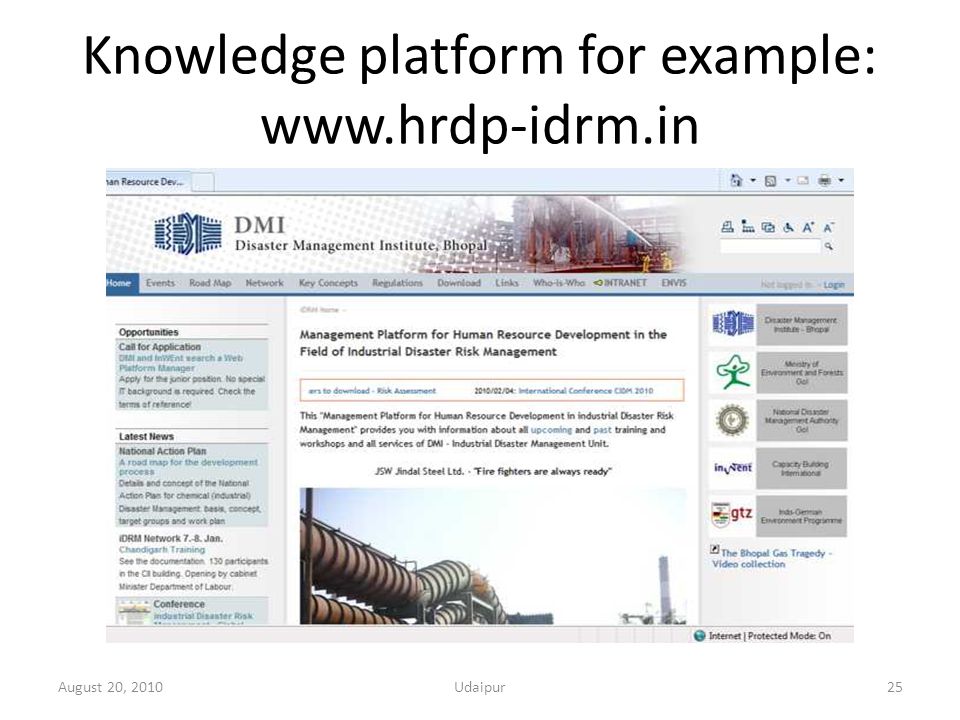Increase font size with A+ icon

click(808, 228)
